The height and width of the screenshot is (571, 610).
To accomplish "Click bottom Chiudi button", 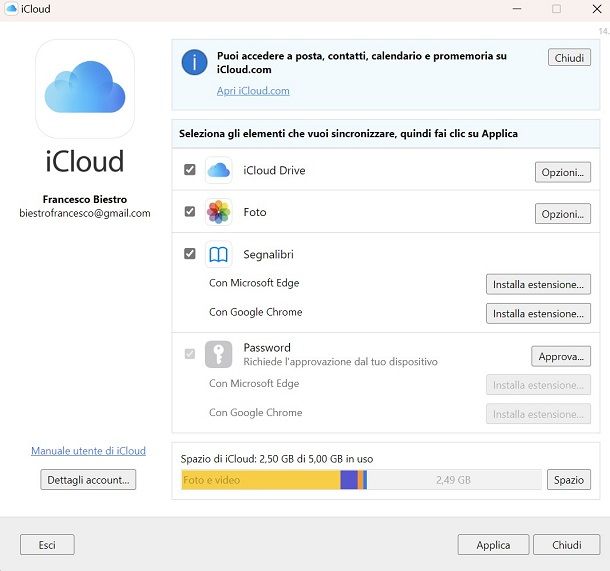I will [x=566, y=545].
